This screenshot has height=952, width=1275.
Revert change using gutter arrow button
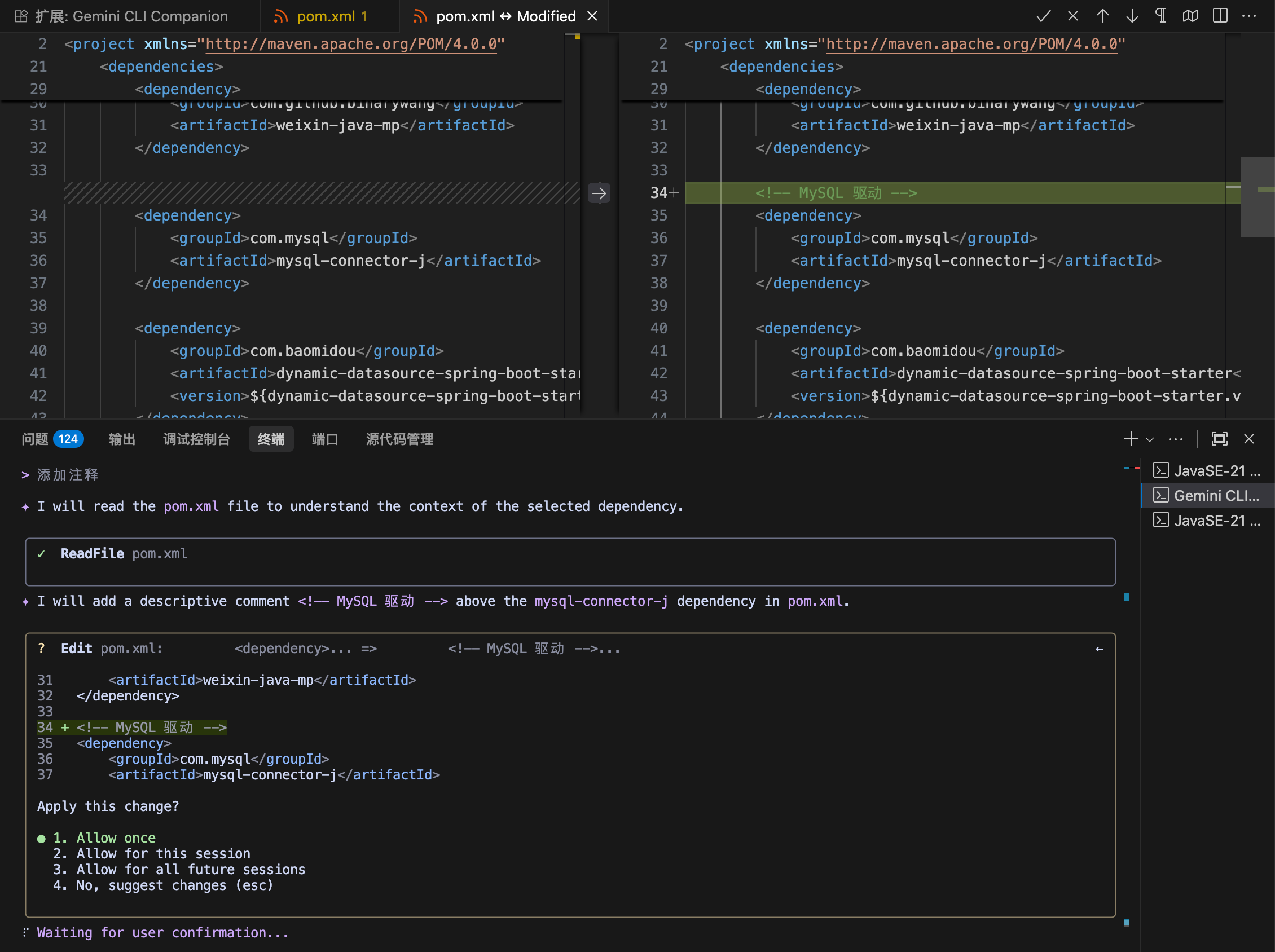599,193
